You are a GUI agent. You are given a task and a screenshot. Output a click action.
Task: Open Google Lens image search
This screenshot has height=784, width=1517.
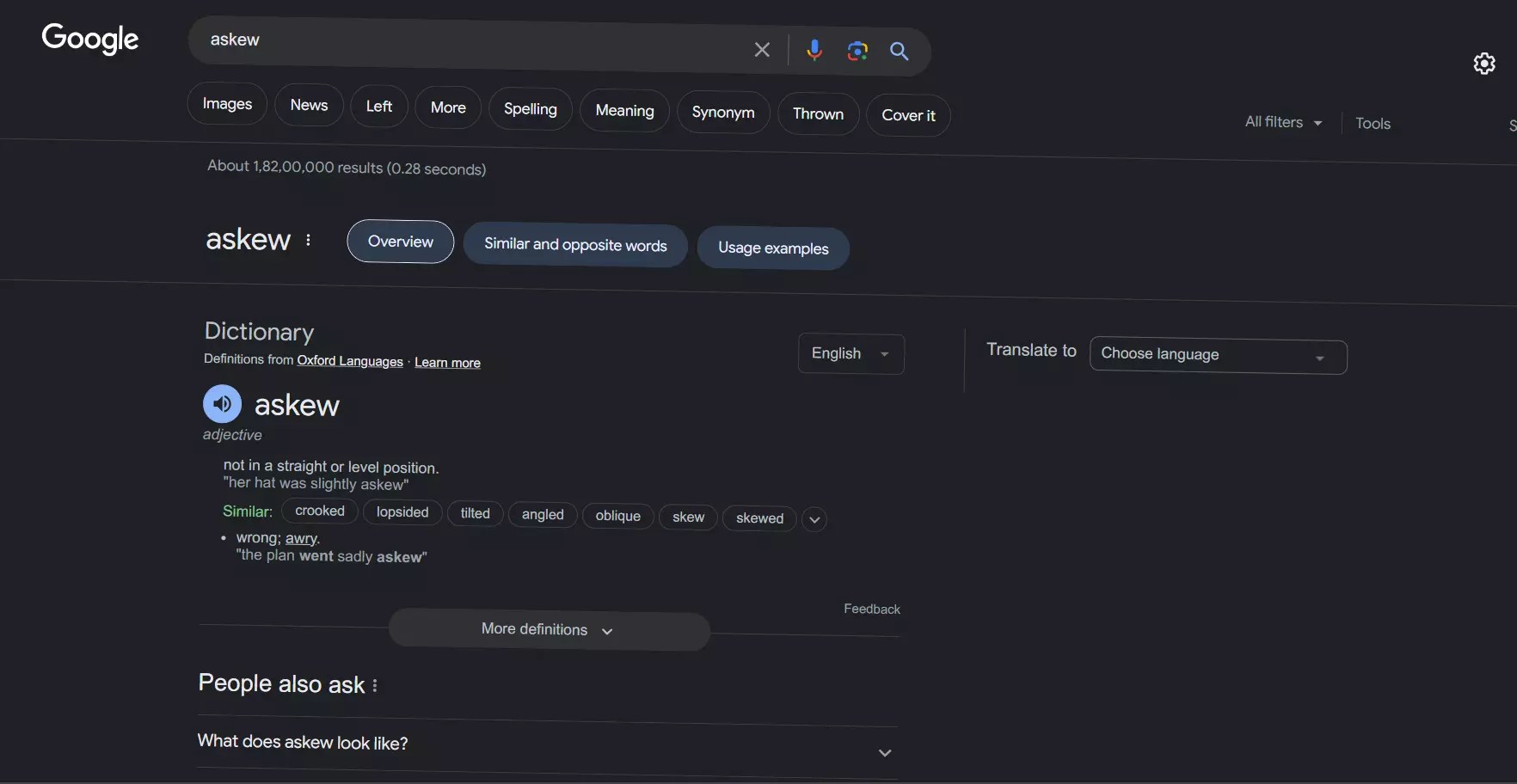pos(857,52)
